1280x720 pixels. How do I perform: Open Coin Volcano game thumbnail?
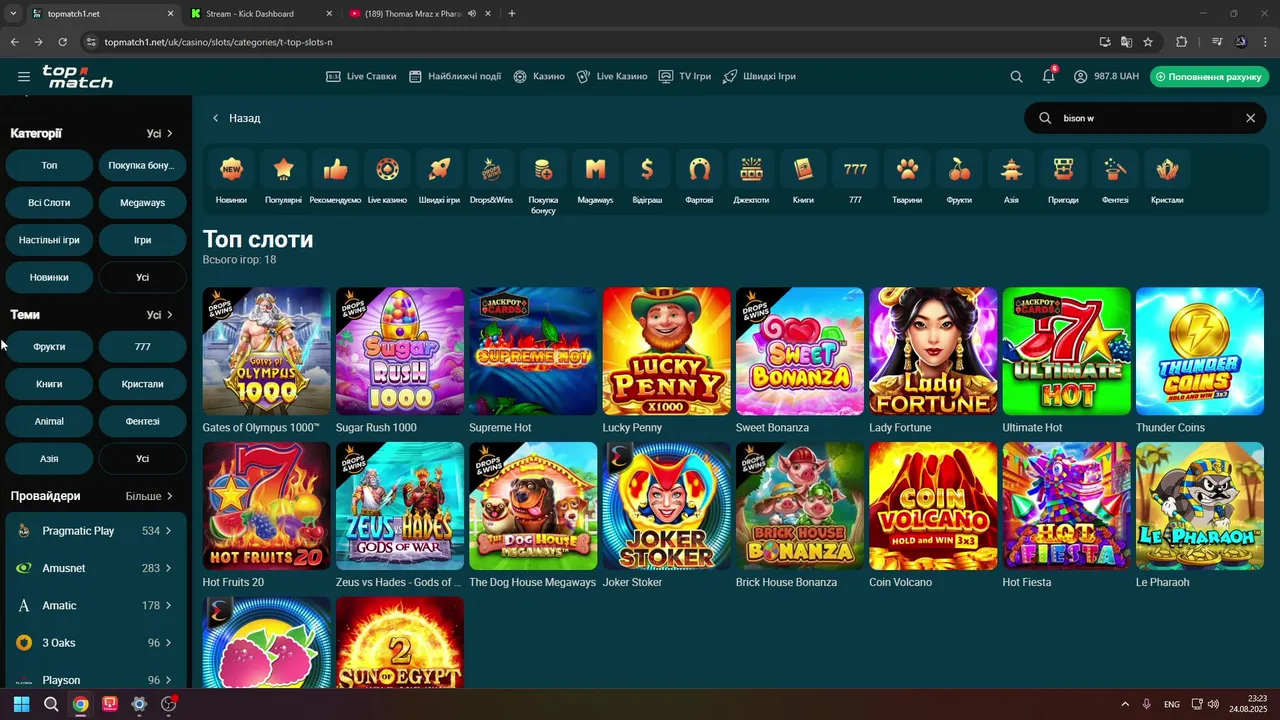click(x=933, y=506)
